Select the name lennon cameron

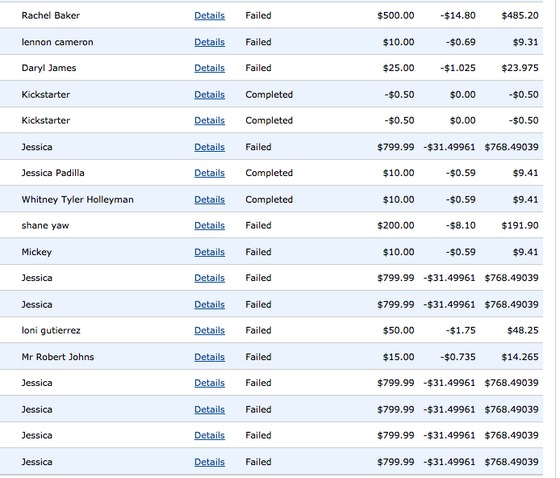coord(58,42)
